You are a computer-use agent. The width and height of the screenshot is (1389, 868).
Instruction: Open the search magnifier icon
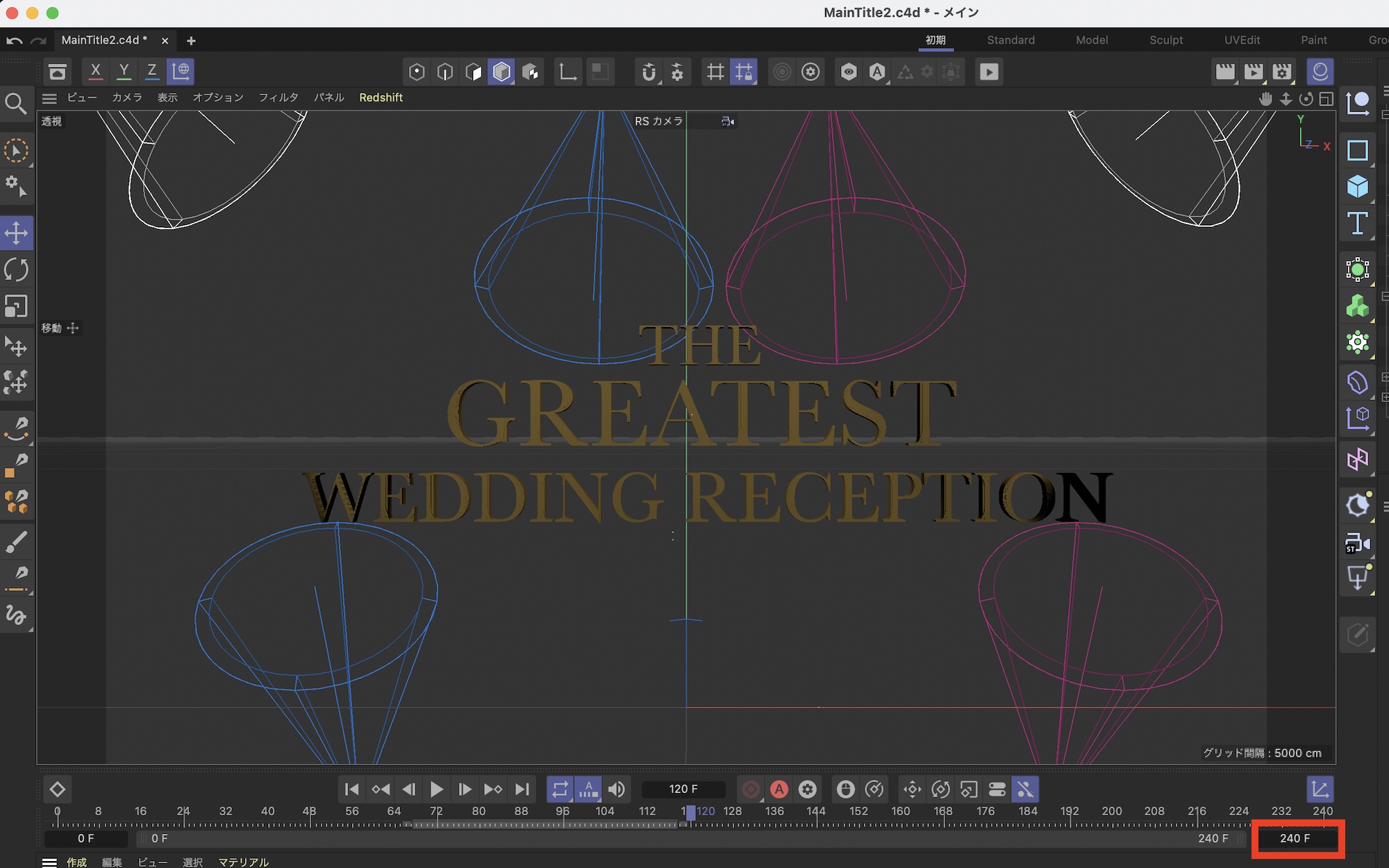pos(15,104)
